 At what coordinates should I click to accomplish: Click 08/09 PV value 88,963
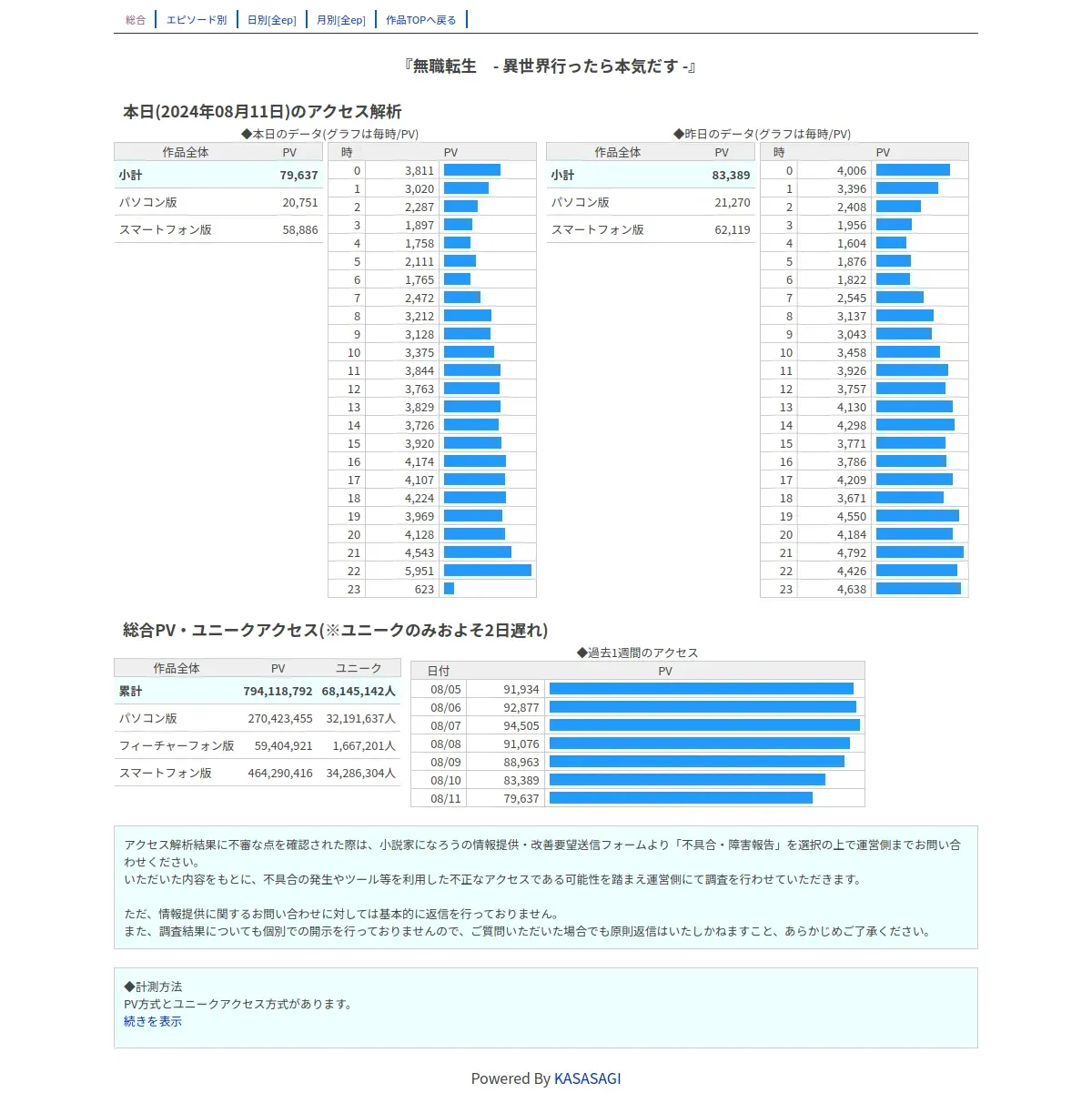pyautogui.click(x=521, y=763)
